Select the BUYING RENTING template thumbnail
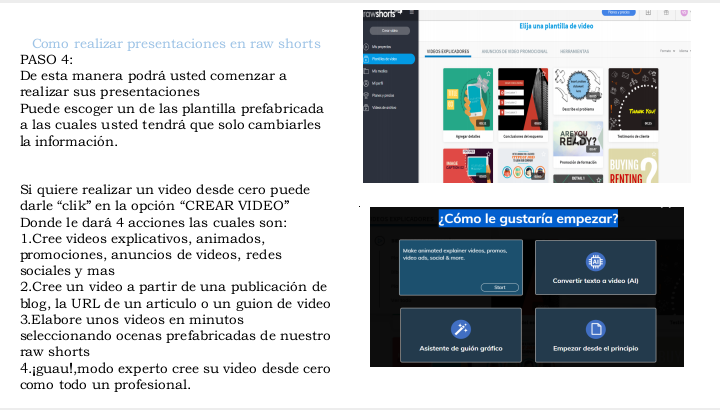The height and width of the screenshot is (410, 720). pyautogui.click(x=633, y=166)
